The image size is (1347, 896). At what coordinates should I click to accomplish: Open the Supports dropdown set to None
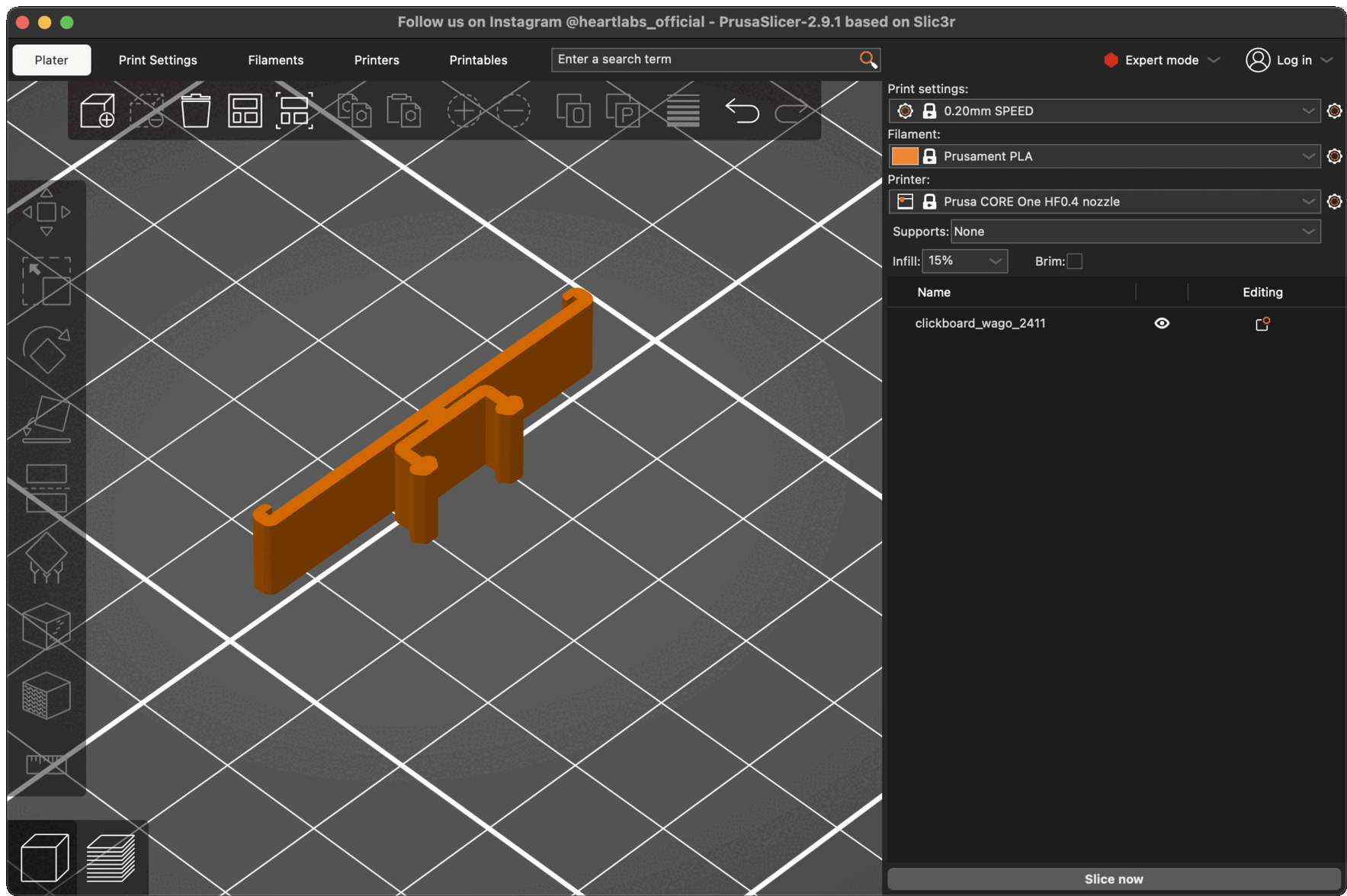pos(1136,232)
